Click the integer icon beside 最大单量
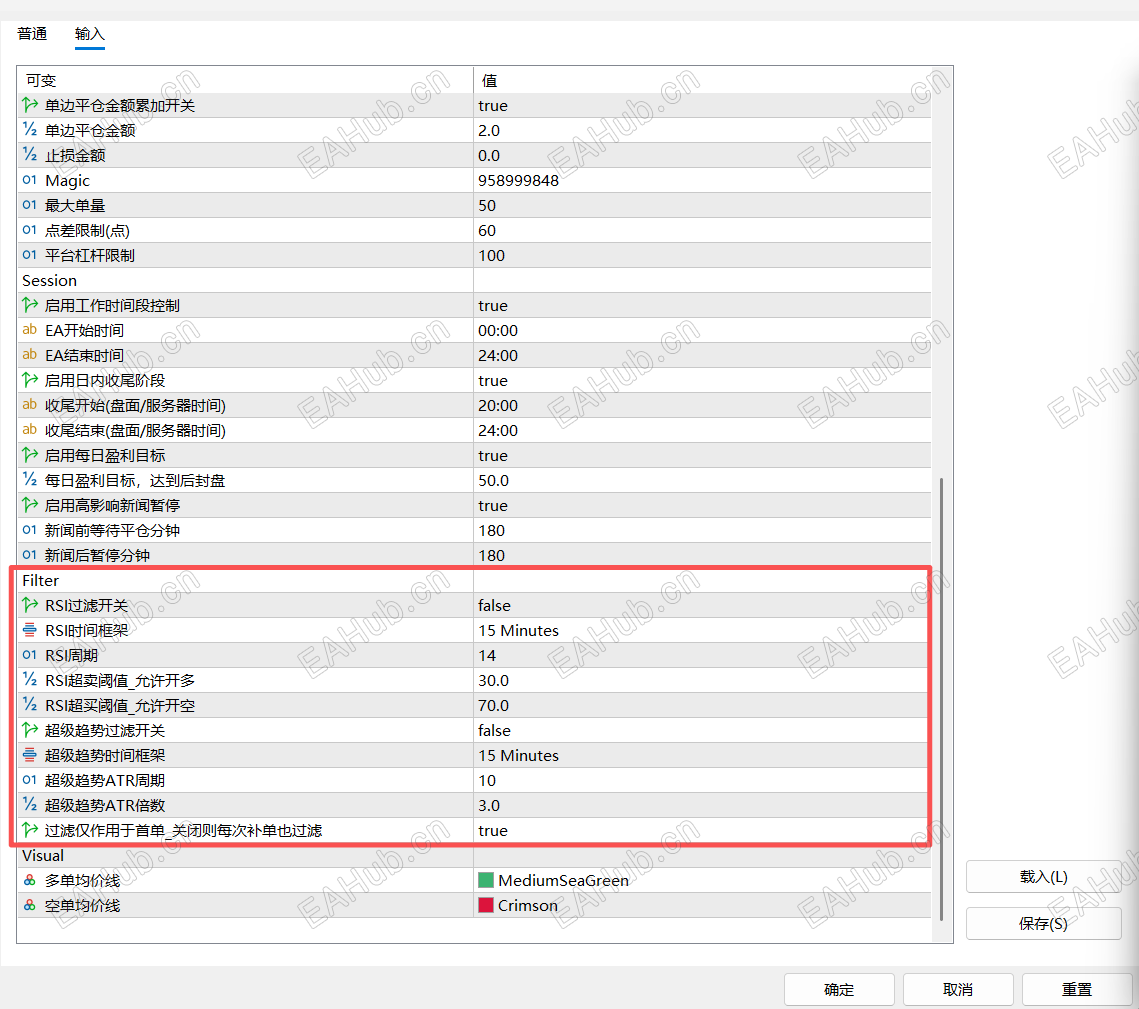Image resolution: width=1139 pixels, height=1009 pixels. point(30,205)
